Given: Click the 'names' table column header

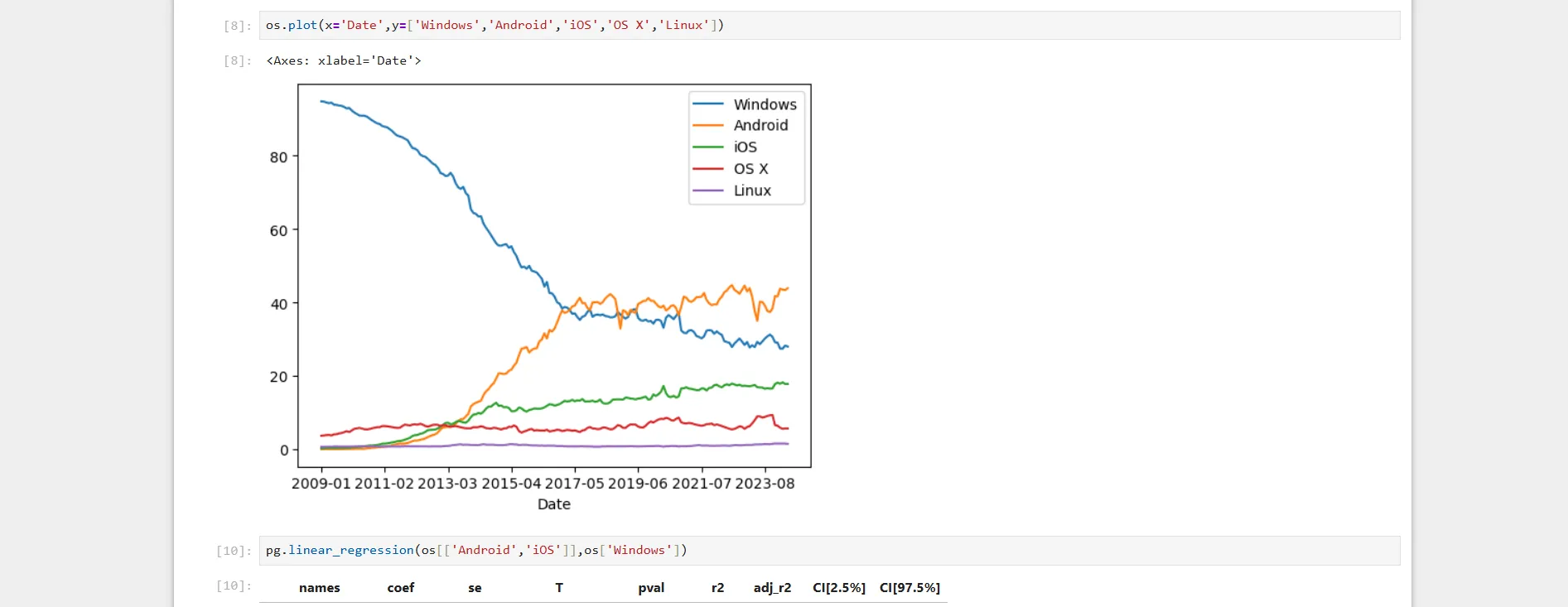Looking at the screenshot, I should point(320,588).
